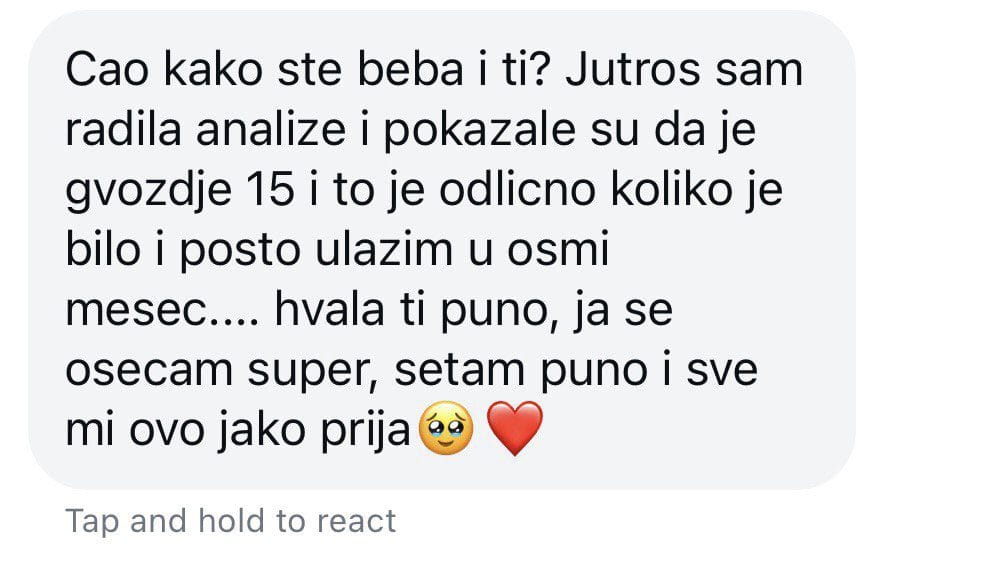985x574 pixels.
Task: Click the word 'osecam' in the message
Action: (x=149, y=372)
